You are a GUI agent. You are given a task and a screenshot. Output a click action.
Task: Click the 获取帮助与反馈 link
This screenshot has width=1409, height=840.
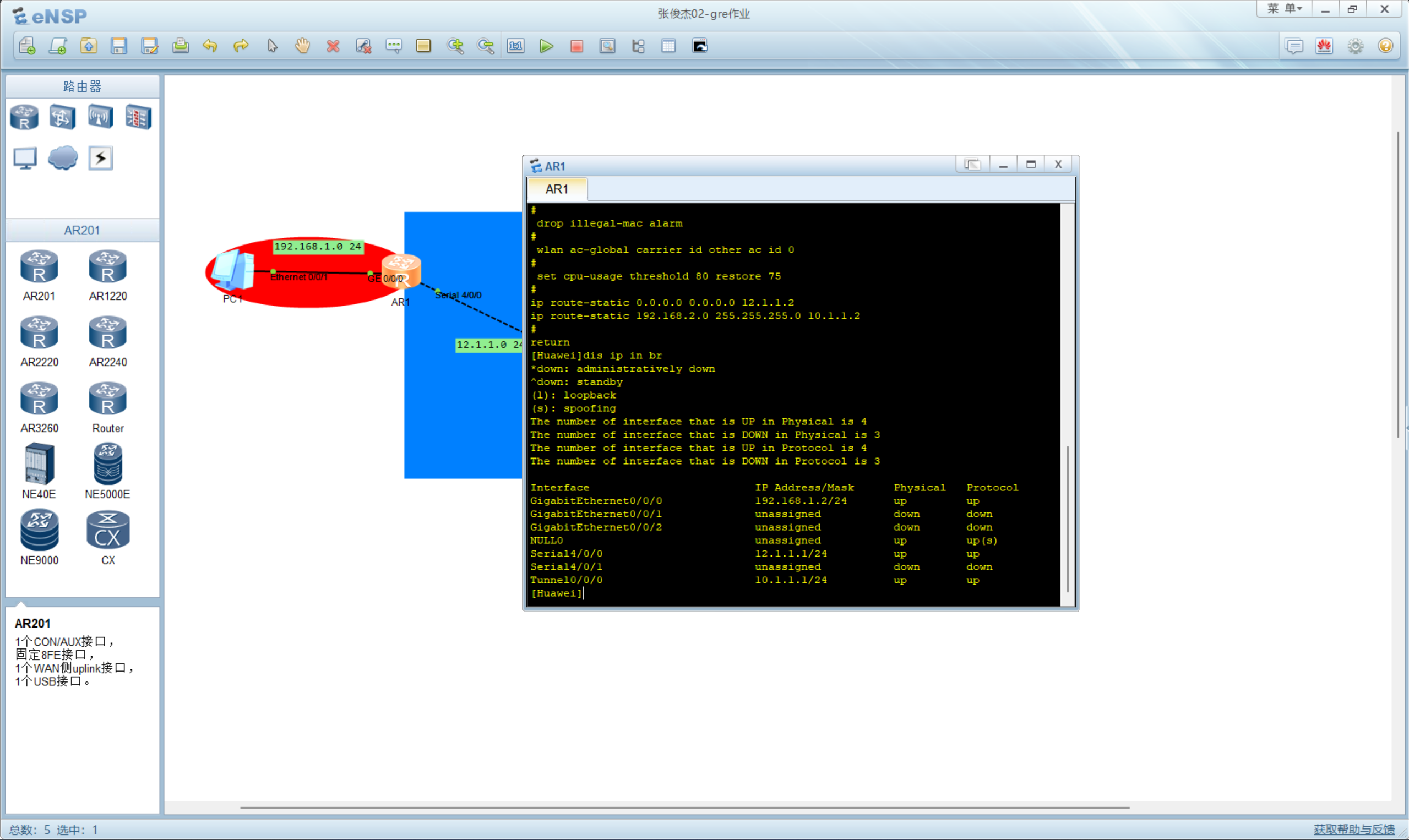1353,829
